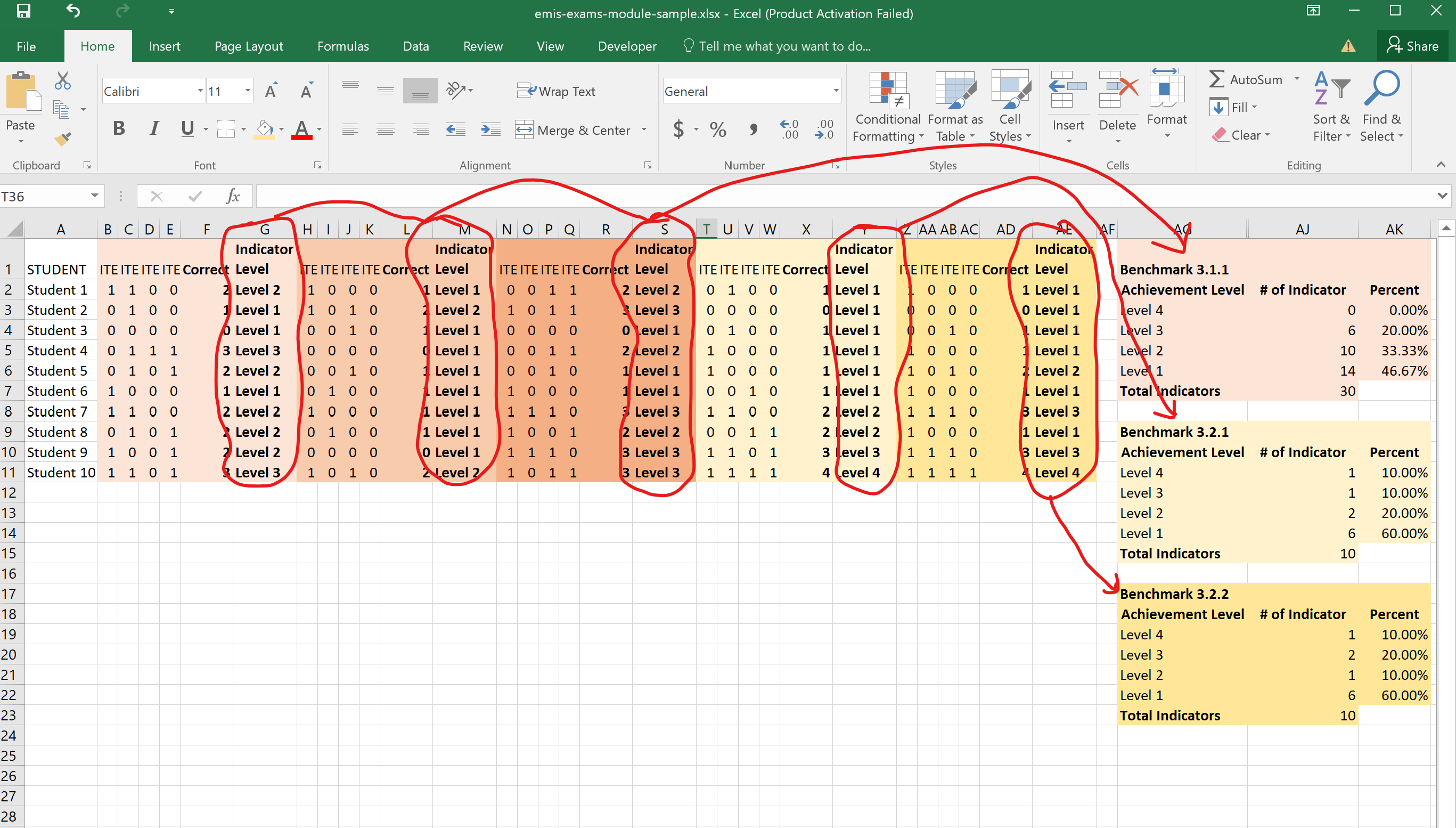Open the Page Layout tab
The width and height of the screenshot is (1456, 828).
pos(248,47)
